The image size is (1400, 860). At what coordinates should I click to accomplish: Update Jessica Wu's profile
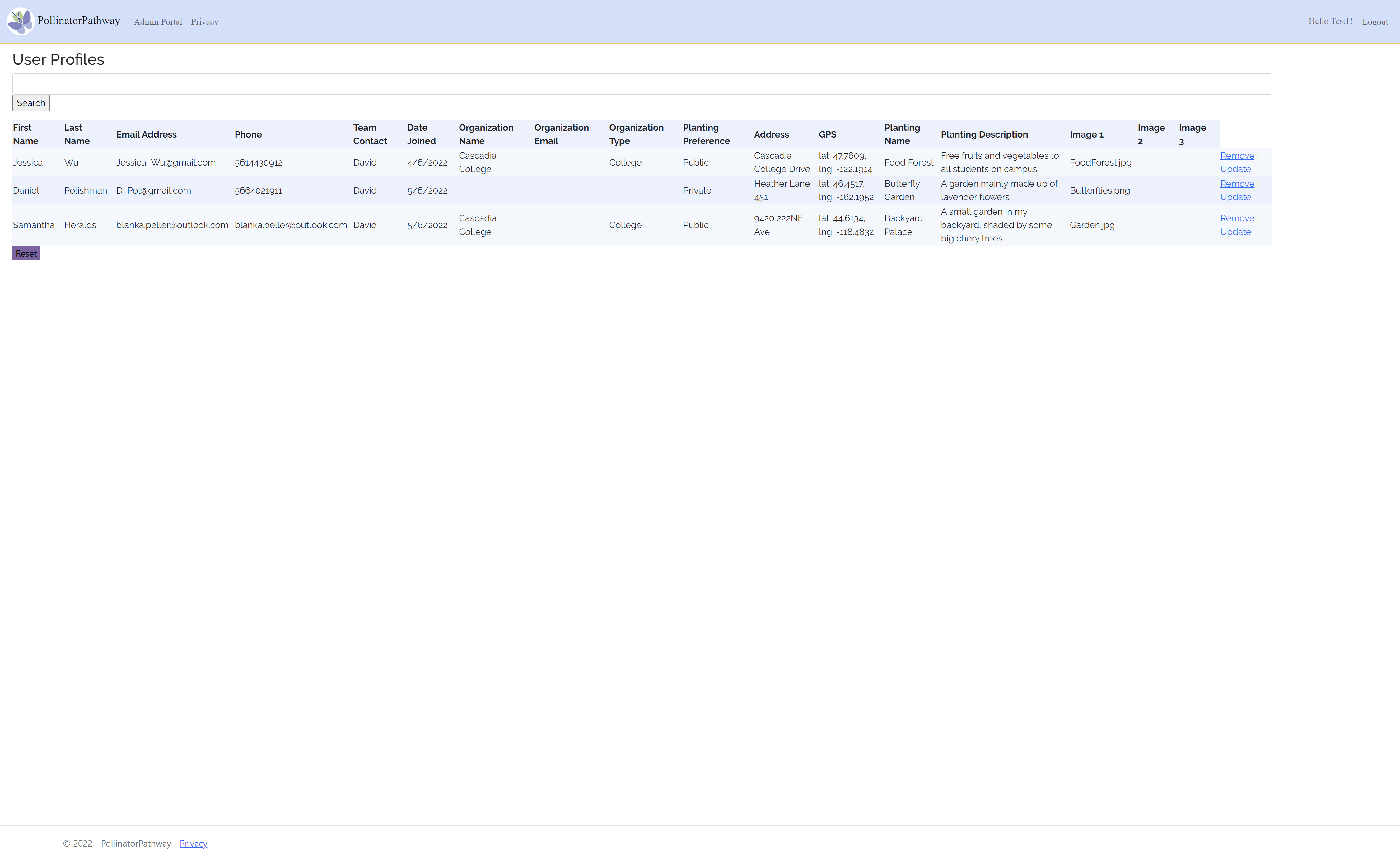point(1235,169)
